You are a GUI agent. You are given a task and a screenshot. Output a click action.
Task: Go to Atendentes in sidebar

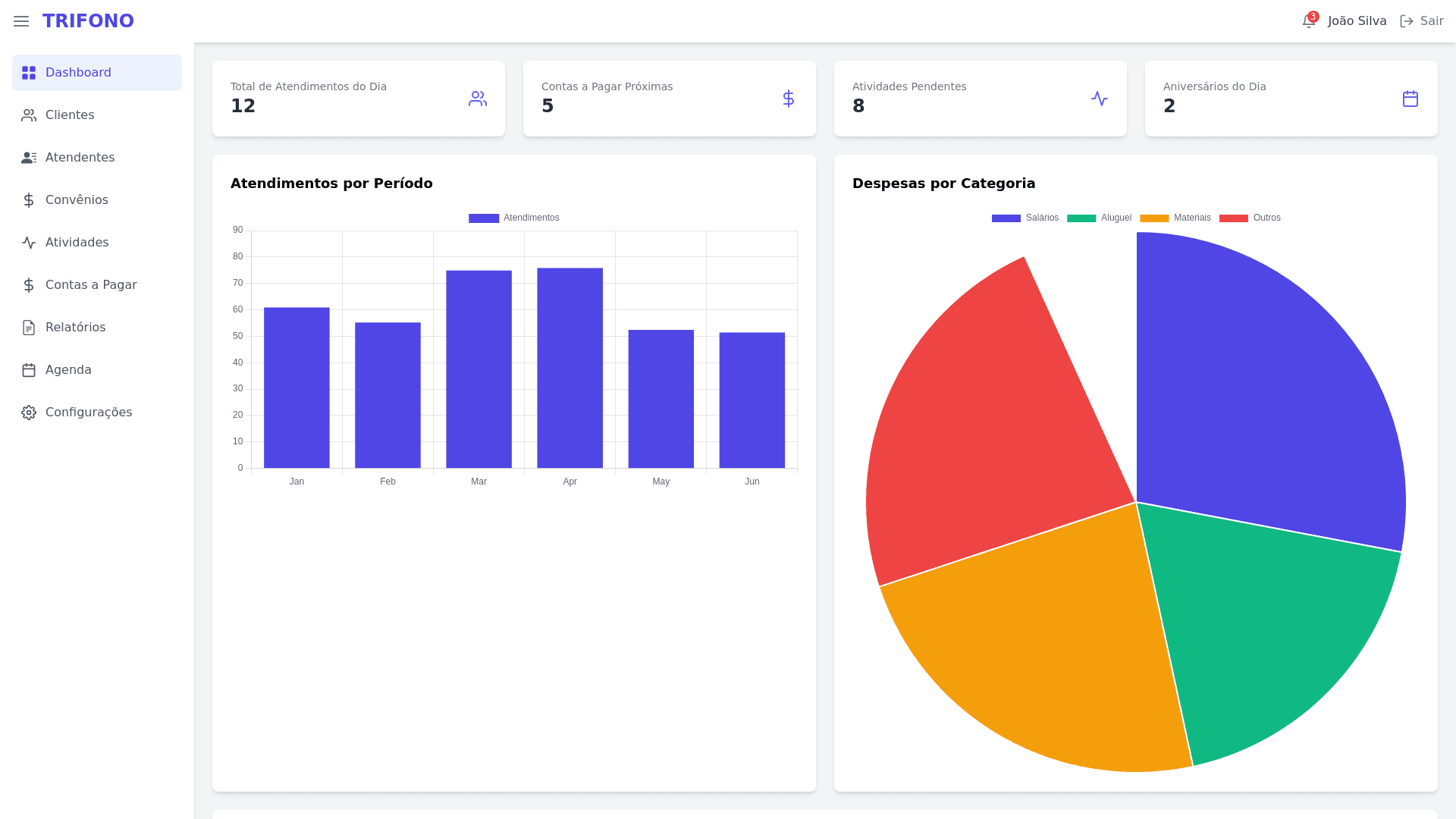[80, 158]
